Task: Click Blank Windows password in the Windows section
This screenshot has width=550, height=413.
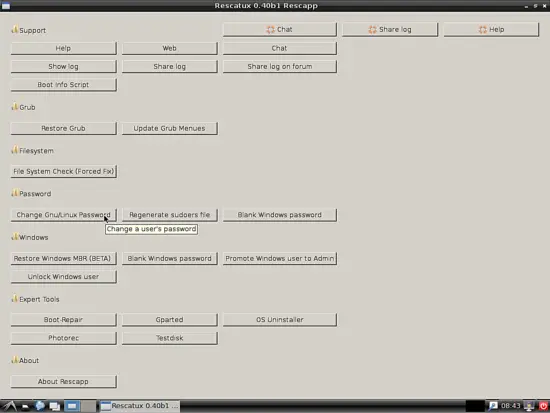Action: click(x=169, y=258)
